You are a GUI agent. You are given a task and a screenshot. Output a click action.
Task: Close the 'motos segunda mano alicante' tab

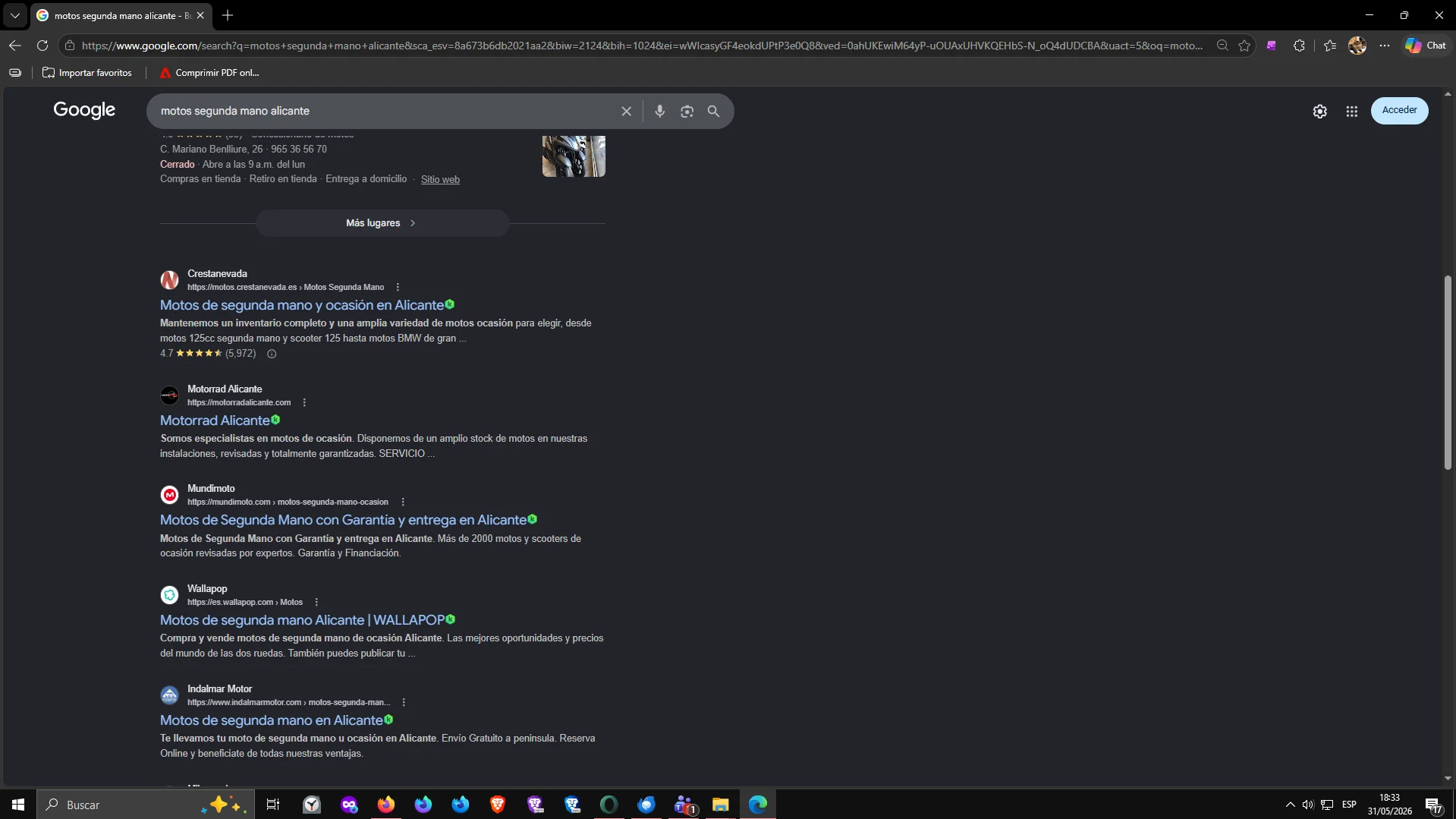tap(200, 15)
